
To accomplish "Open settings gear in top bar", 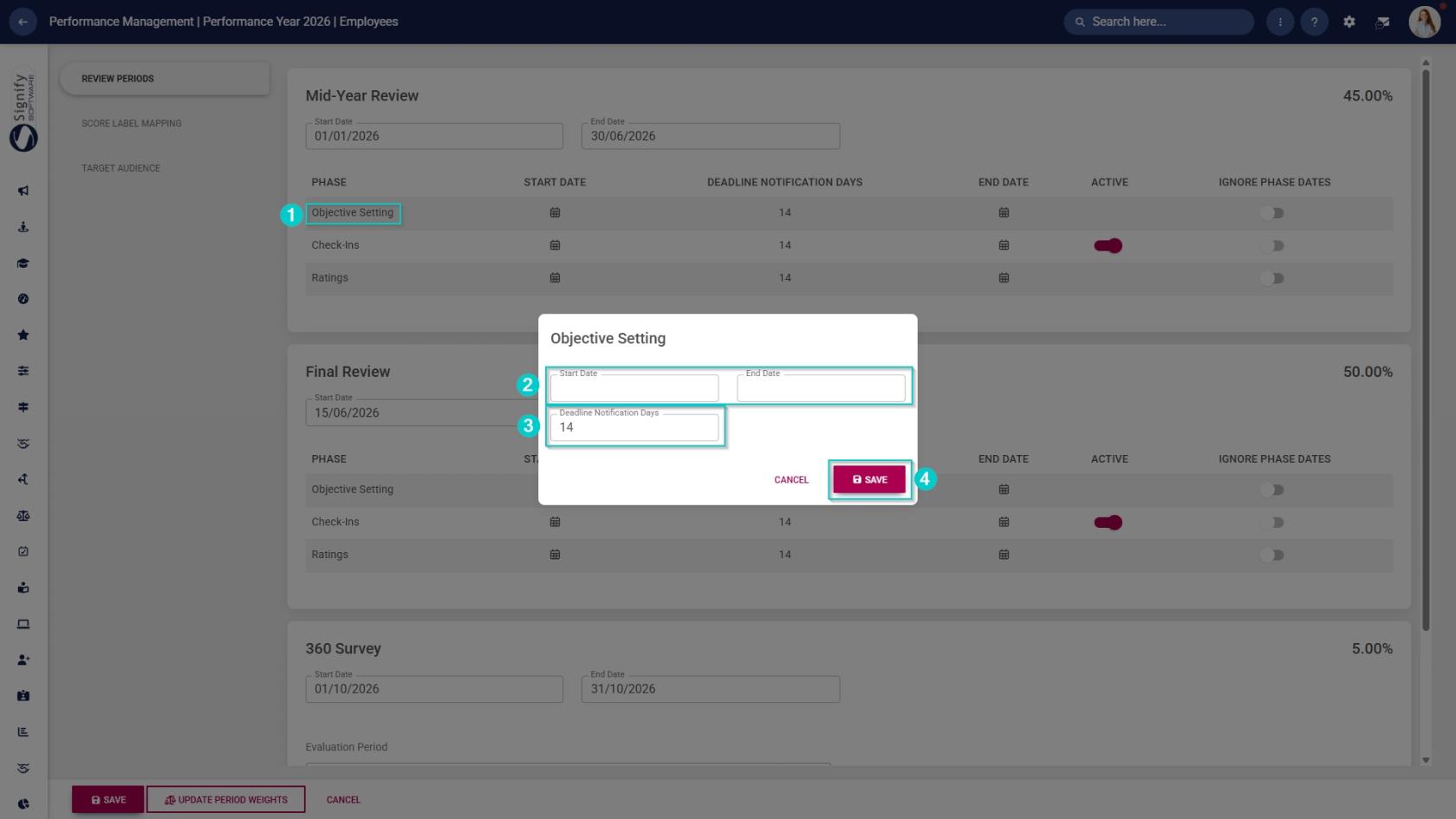I will [x=1349, y=22].
